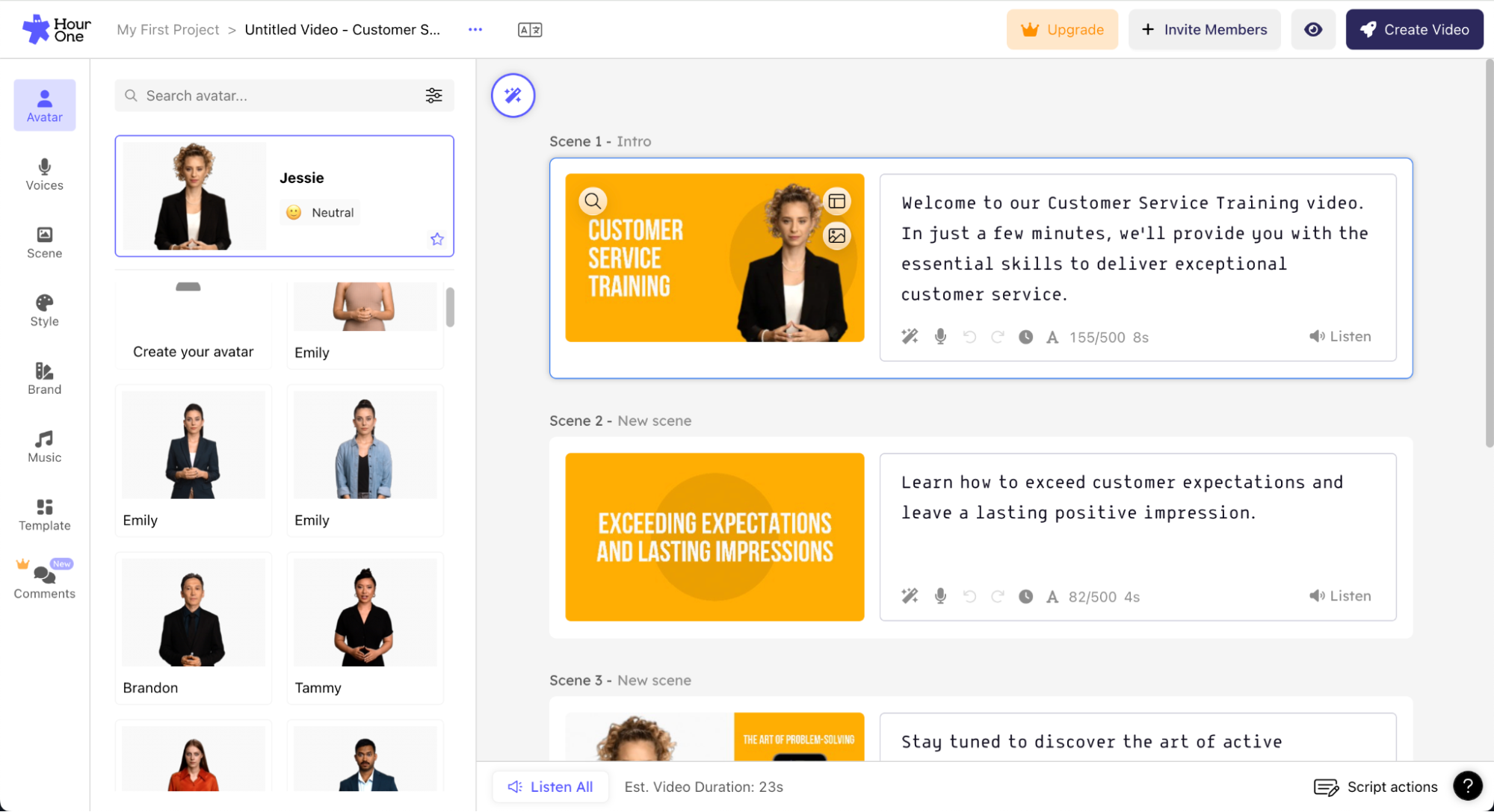This screenshot has height=812, width=1494.
Task: Toggle the preview eye button
Action: (1313, 30)
